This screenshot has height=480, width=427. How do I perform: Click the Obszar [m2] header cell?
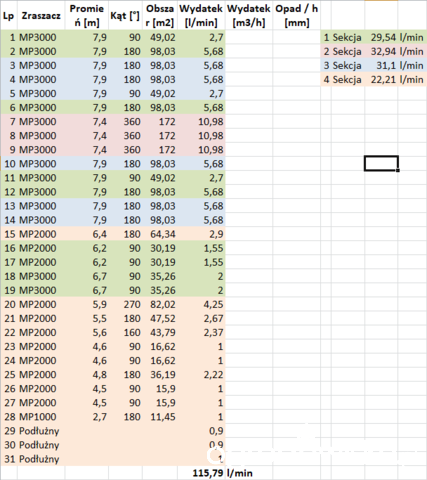(160, 15)
